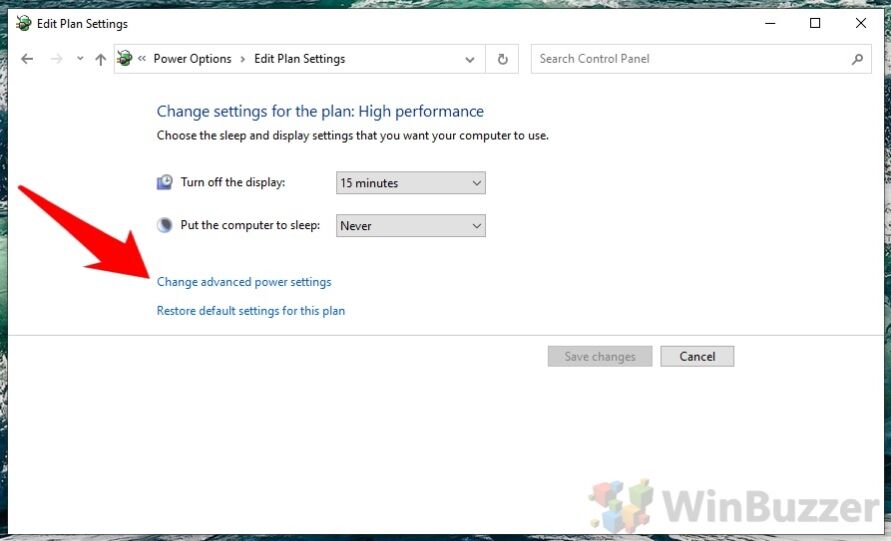The image size is (891, 541).
Task: Open Change advanced power settings
Action: tap(244, 282)
